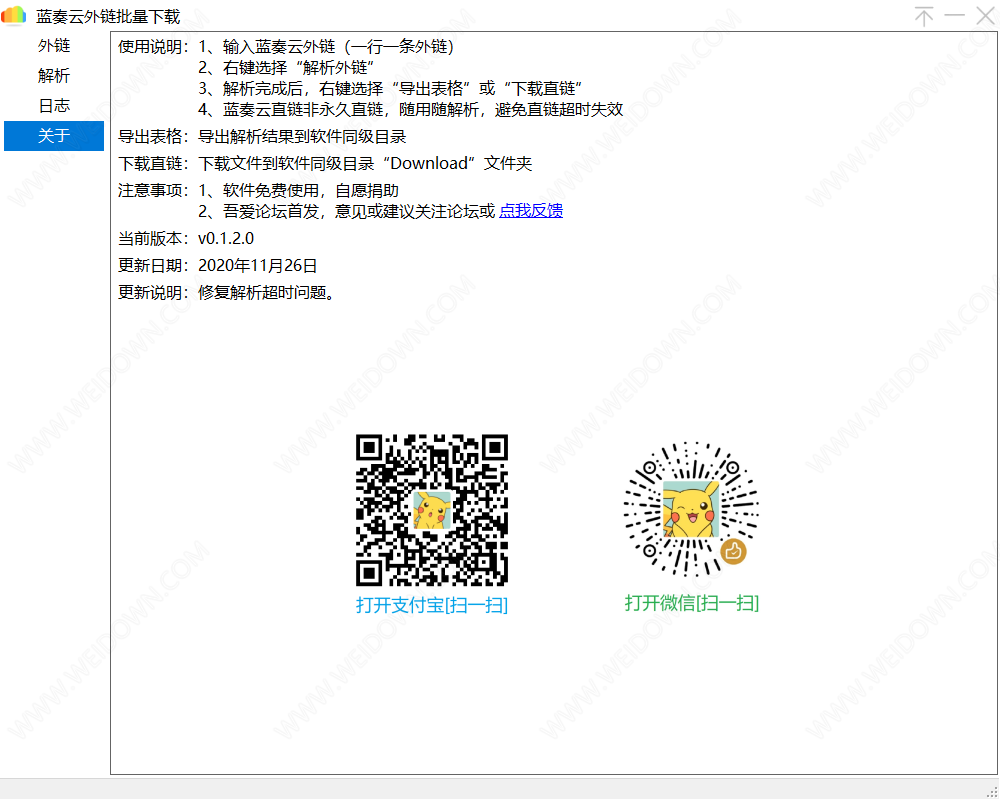Click the 更新日期： label
This screenshot has width=1000, height=800.
[x=154, y=265]
